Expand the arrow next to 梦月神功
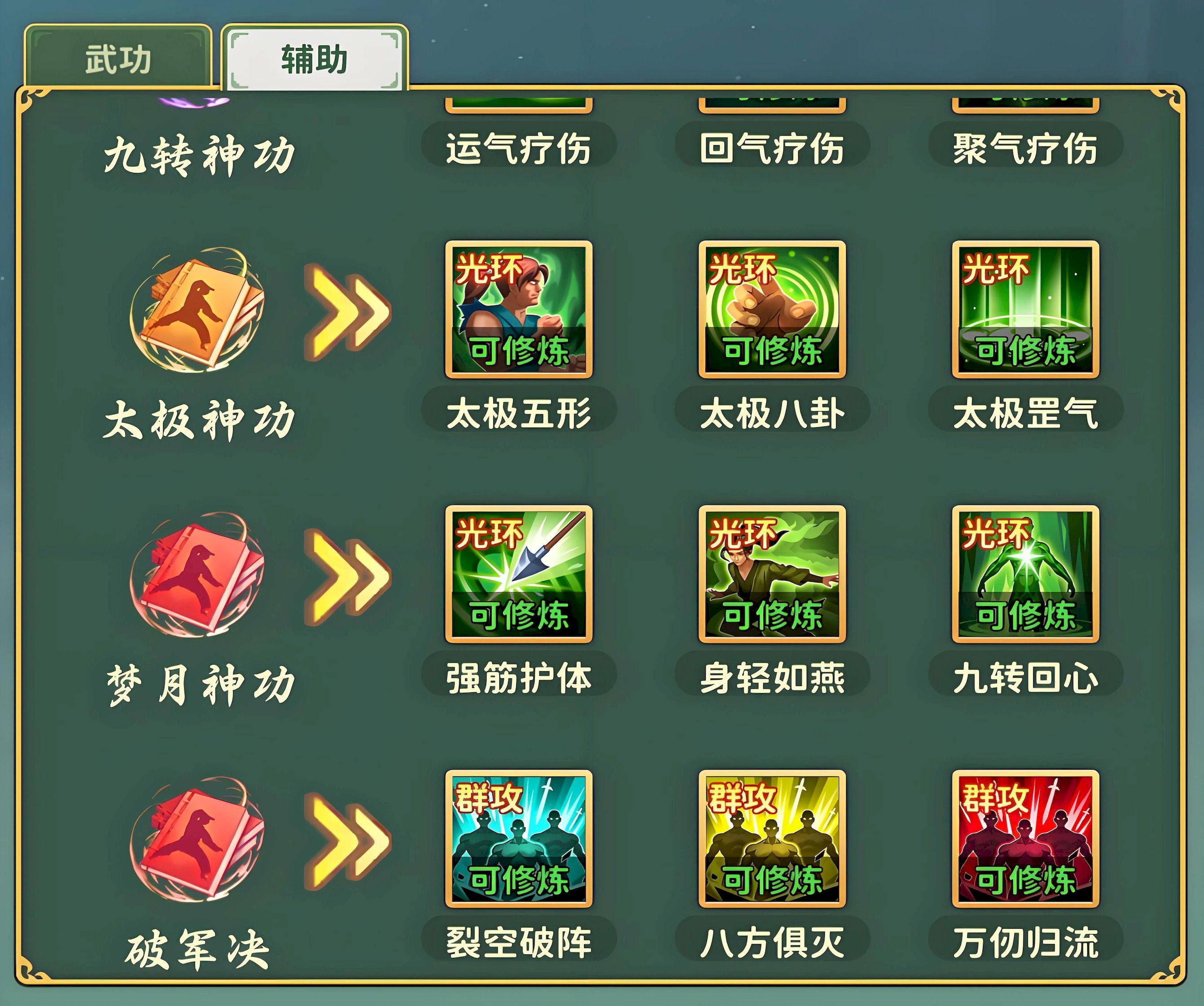Screen dimensions: 1204x1006 click(347, 576)
